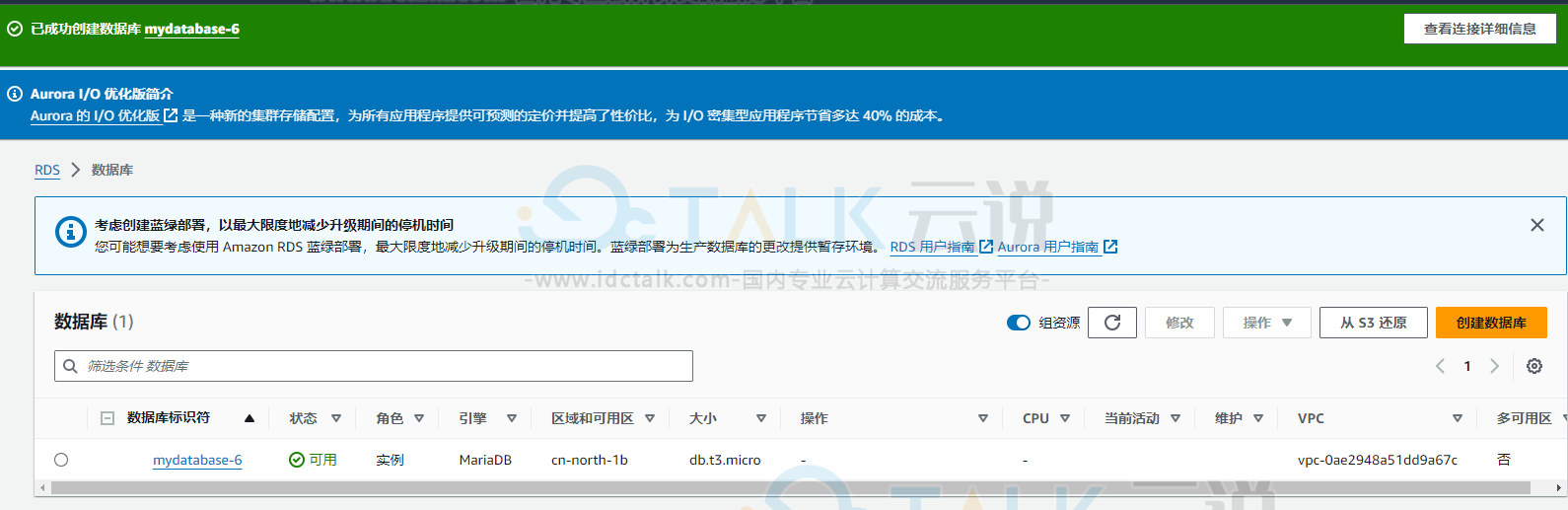Sort by 维护 column arrow
This screenshot has height=510, width=1568.
pyautogui.click(x=1258, y=418)
